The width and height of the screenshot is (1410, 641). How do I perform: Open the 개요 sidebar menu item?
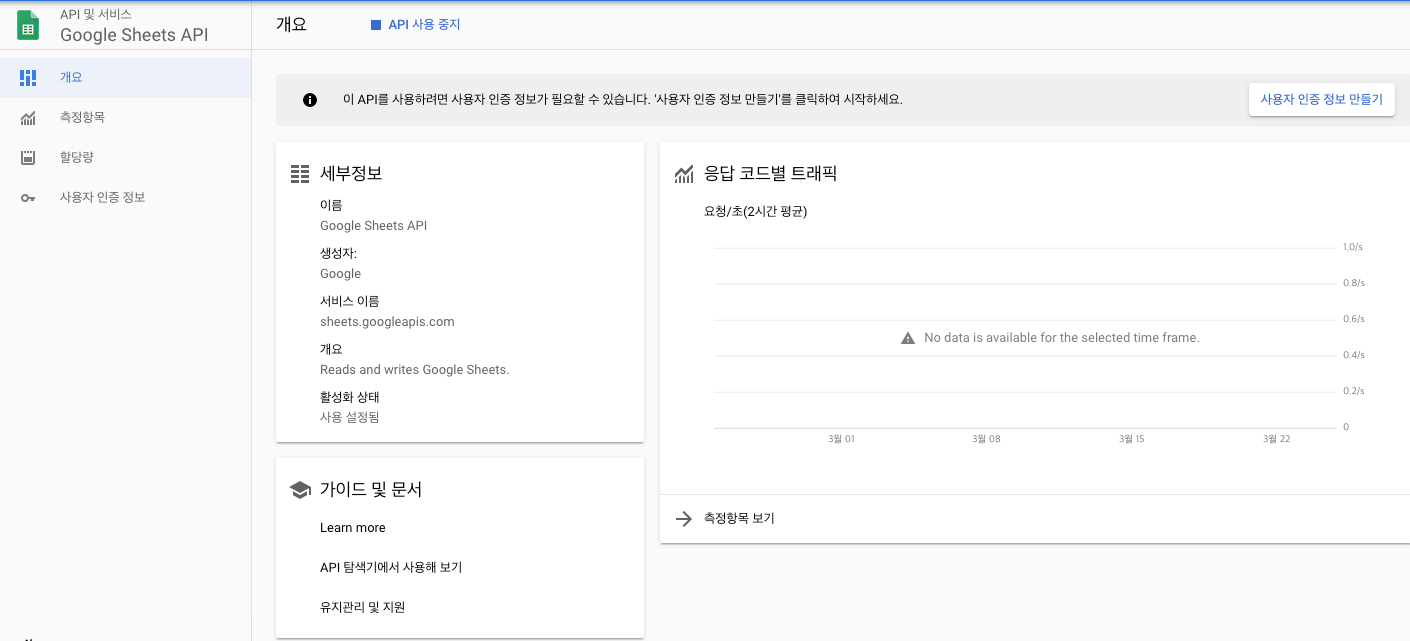(x=125, y=77)
